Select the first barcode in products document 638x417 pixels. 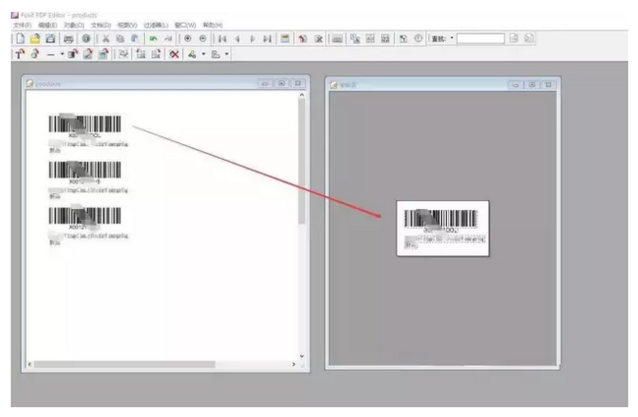click(85, 124)
